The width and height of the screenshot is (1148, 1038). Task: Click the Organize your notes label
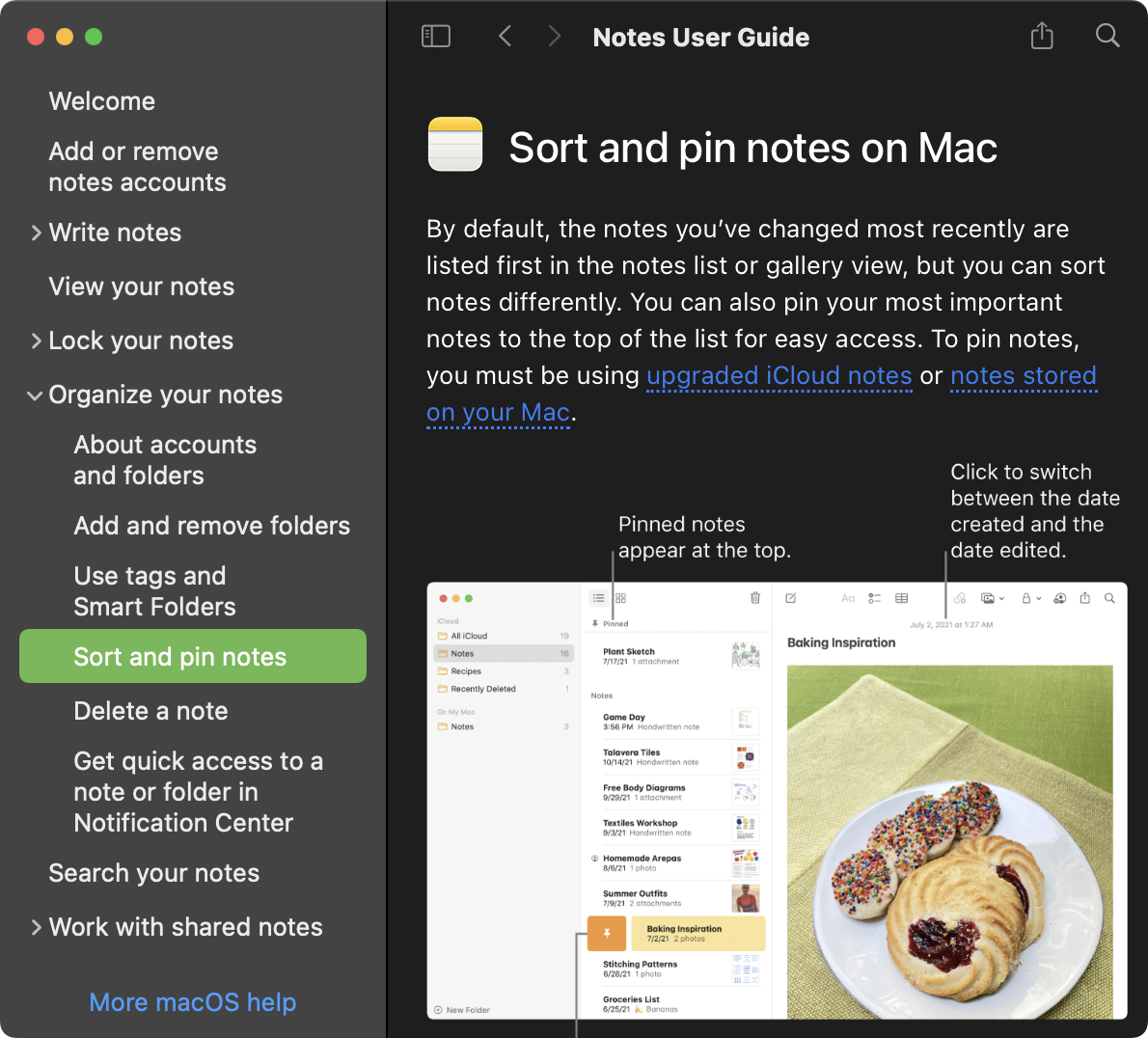coord(166,396)
